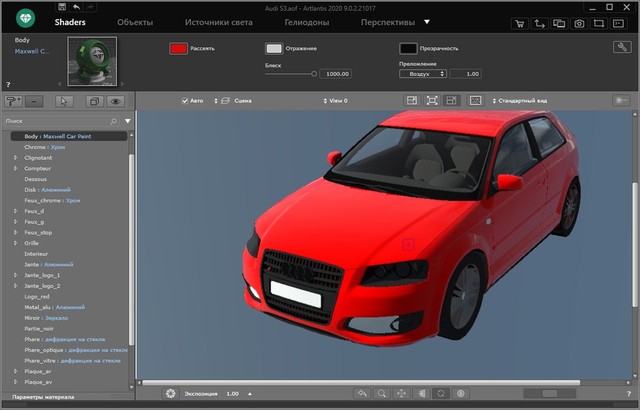The height and width of the screenshot is (410, 640).
Task: Switch to the Объекты tab
Action: tap(135, 21)
